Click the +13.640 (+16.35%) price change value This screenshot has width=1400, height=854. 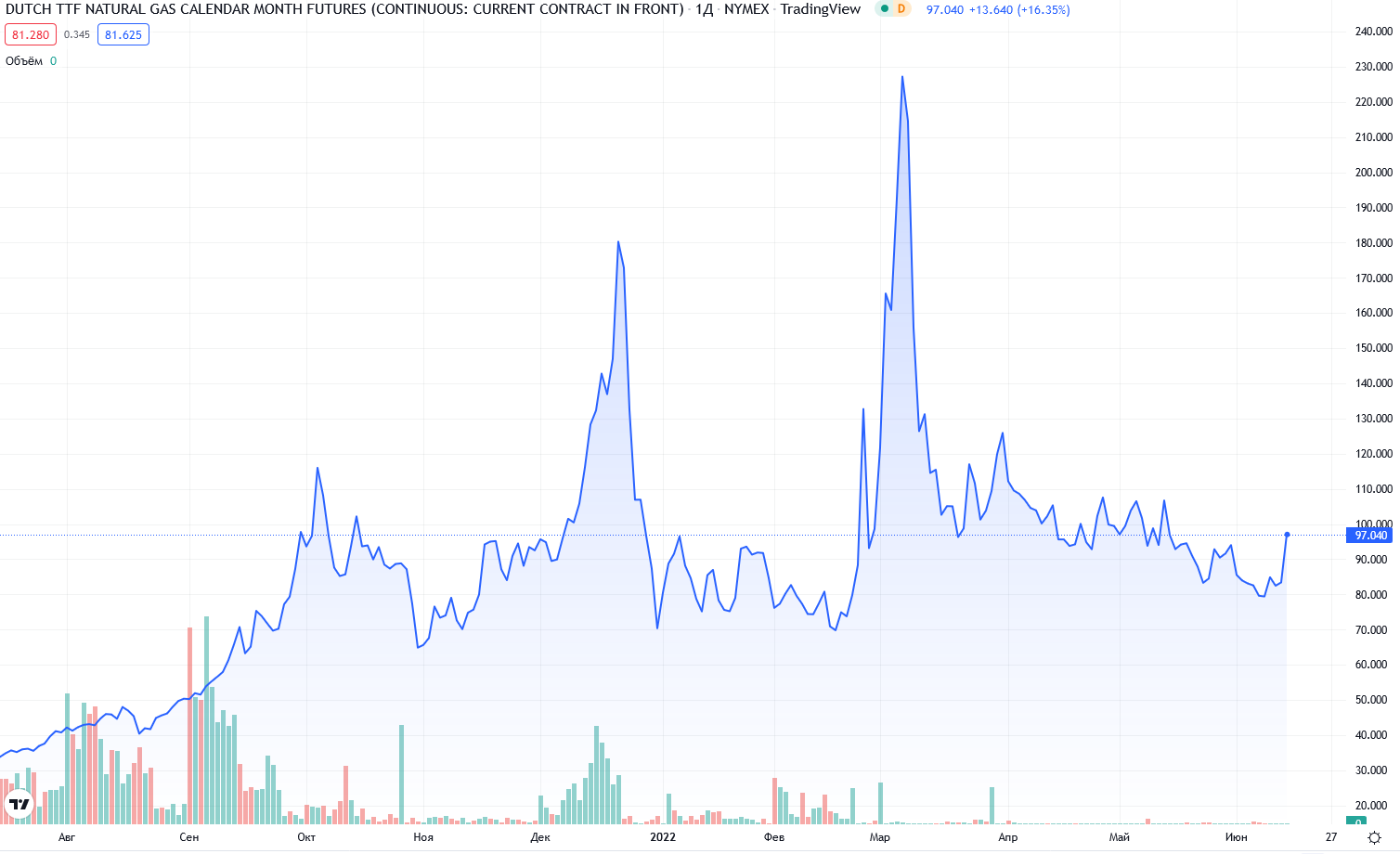(1019, 10)
